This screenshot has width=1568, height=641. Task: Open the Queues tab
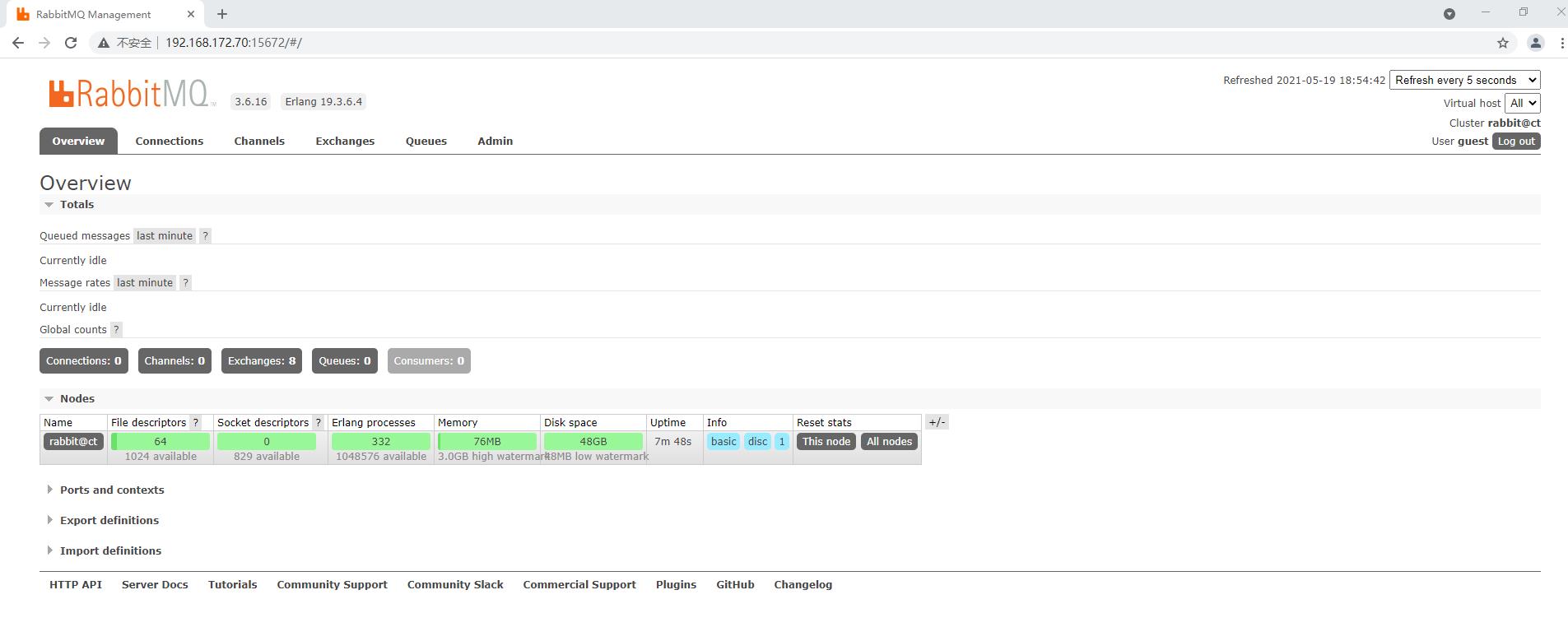pyautogui.click(x=426, y=141)
